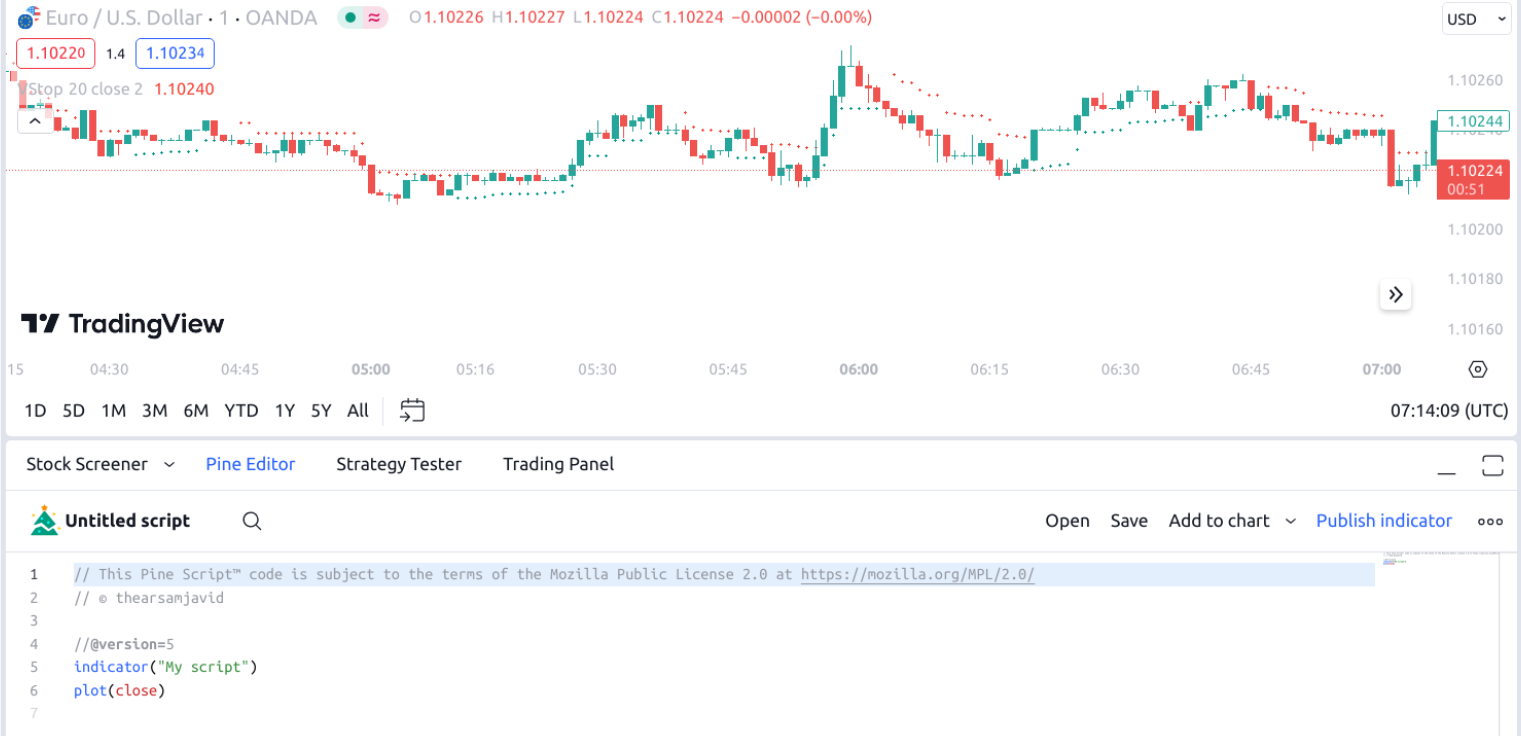Image resolution: width=1521 pixels, height=736 pixels.
Task: Click code line 5 indicator("My script")
Action: [x=166, y=667]
